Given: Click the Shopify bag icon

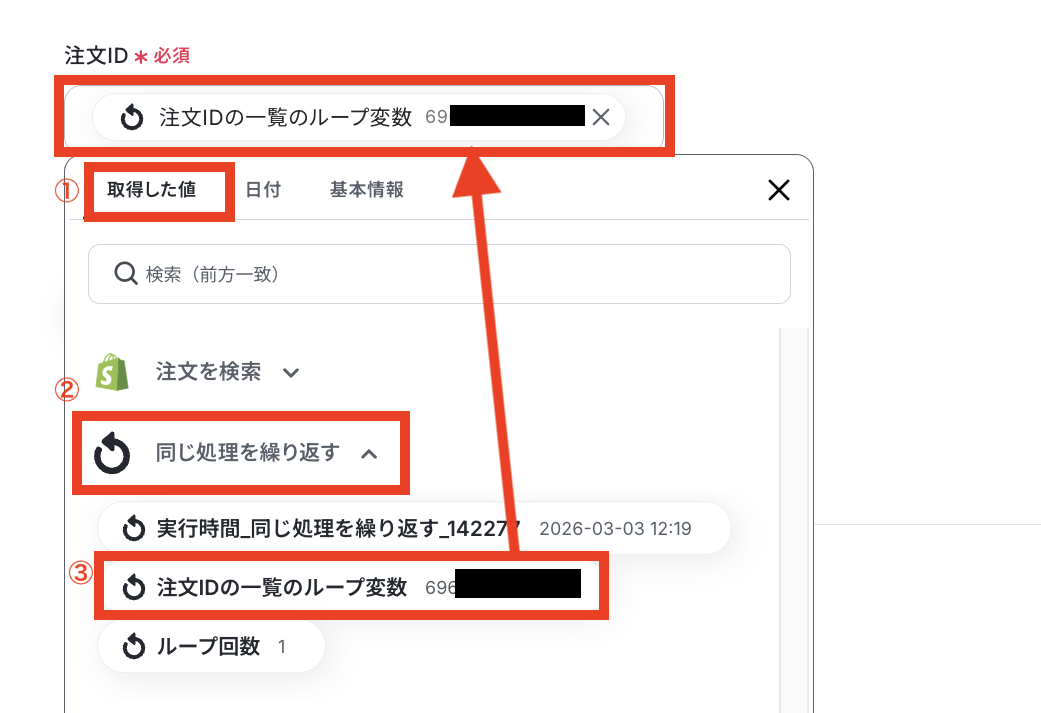Looking at the screenshot, I should point(112,372).
